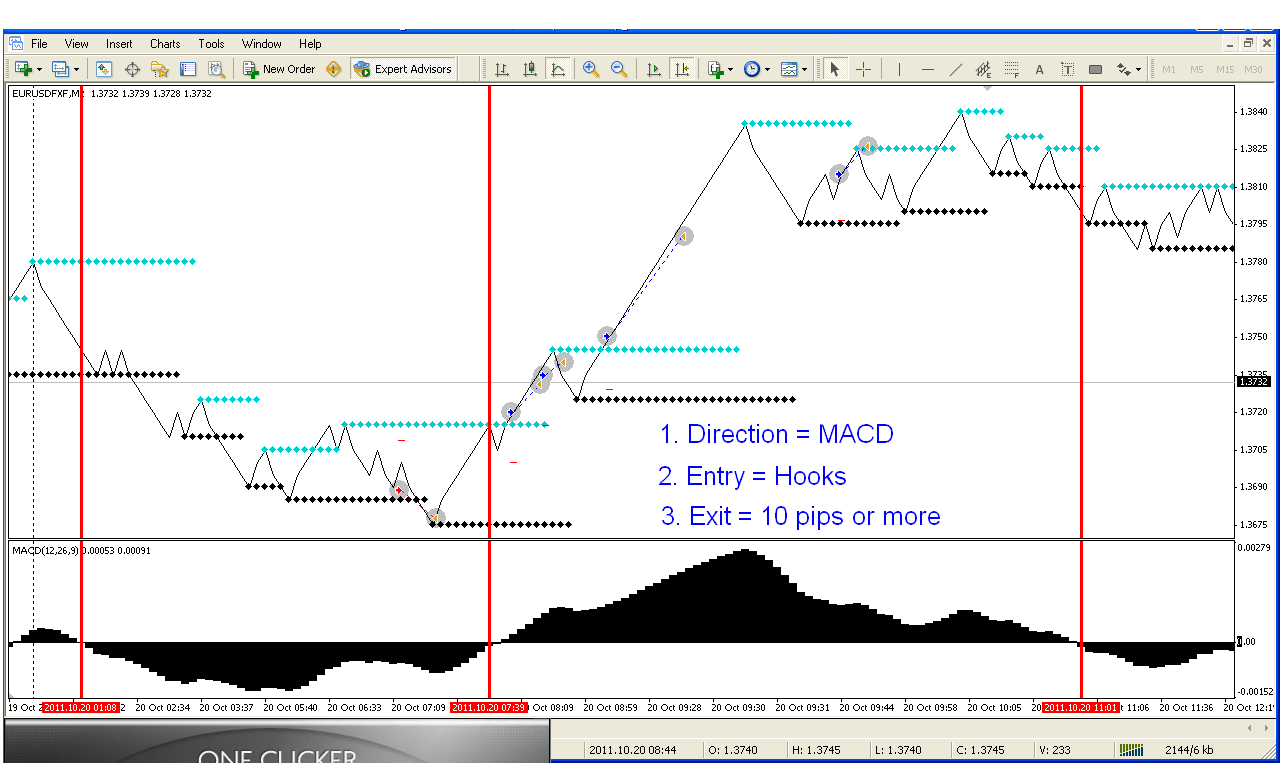Open the View menu
The height and width of the screenshot is (763, 1280).
(77, 44)
